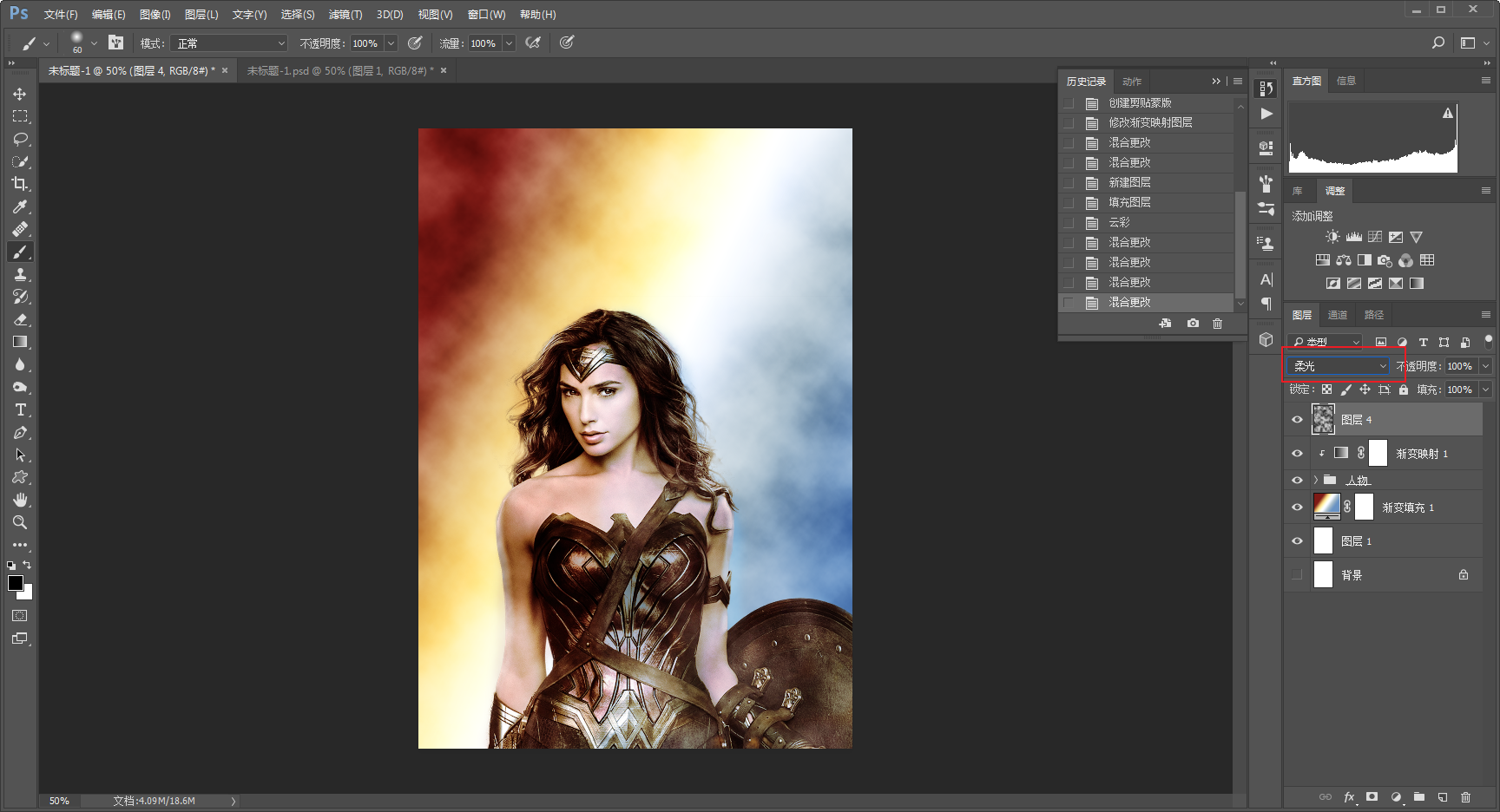This screenshot has width=1500, height=812.
Task: Open flow percentage dropdown arrow
Action: [x=510, y=43]
